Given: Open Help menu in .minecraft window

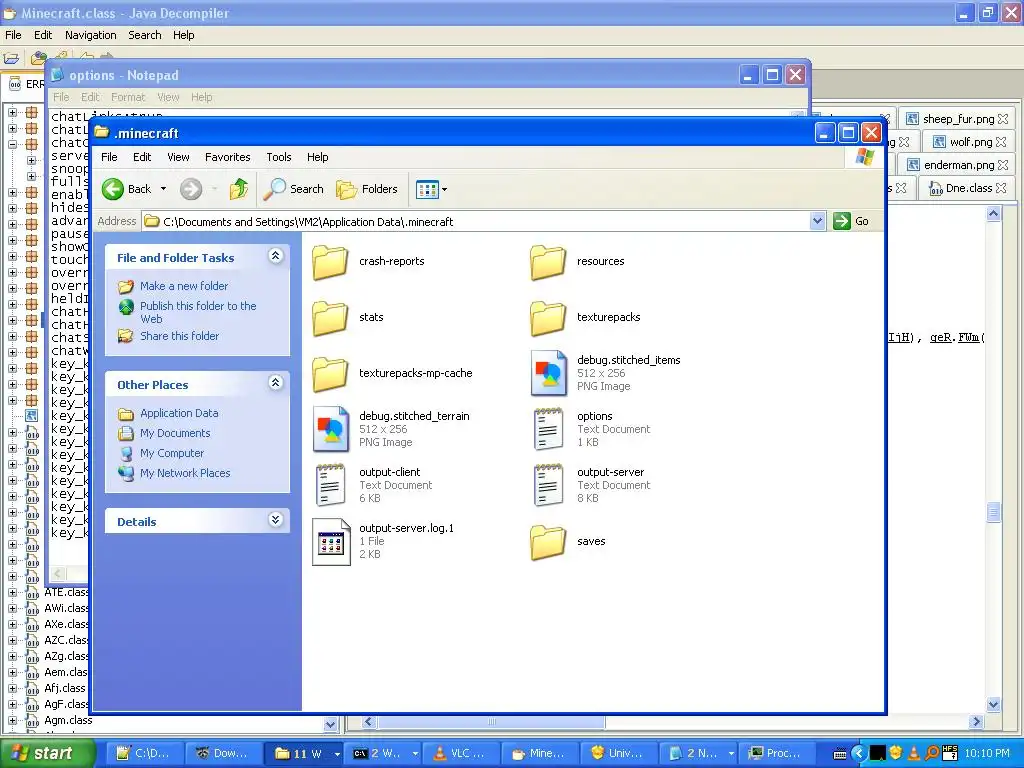Looking at the screenshot, I should 317,157.
